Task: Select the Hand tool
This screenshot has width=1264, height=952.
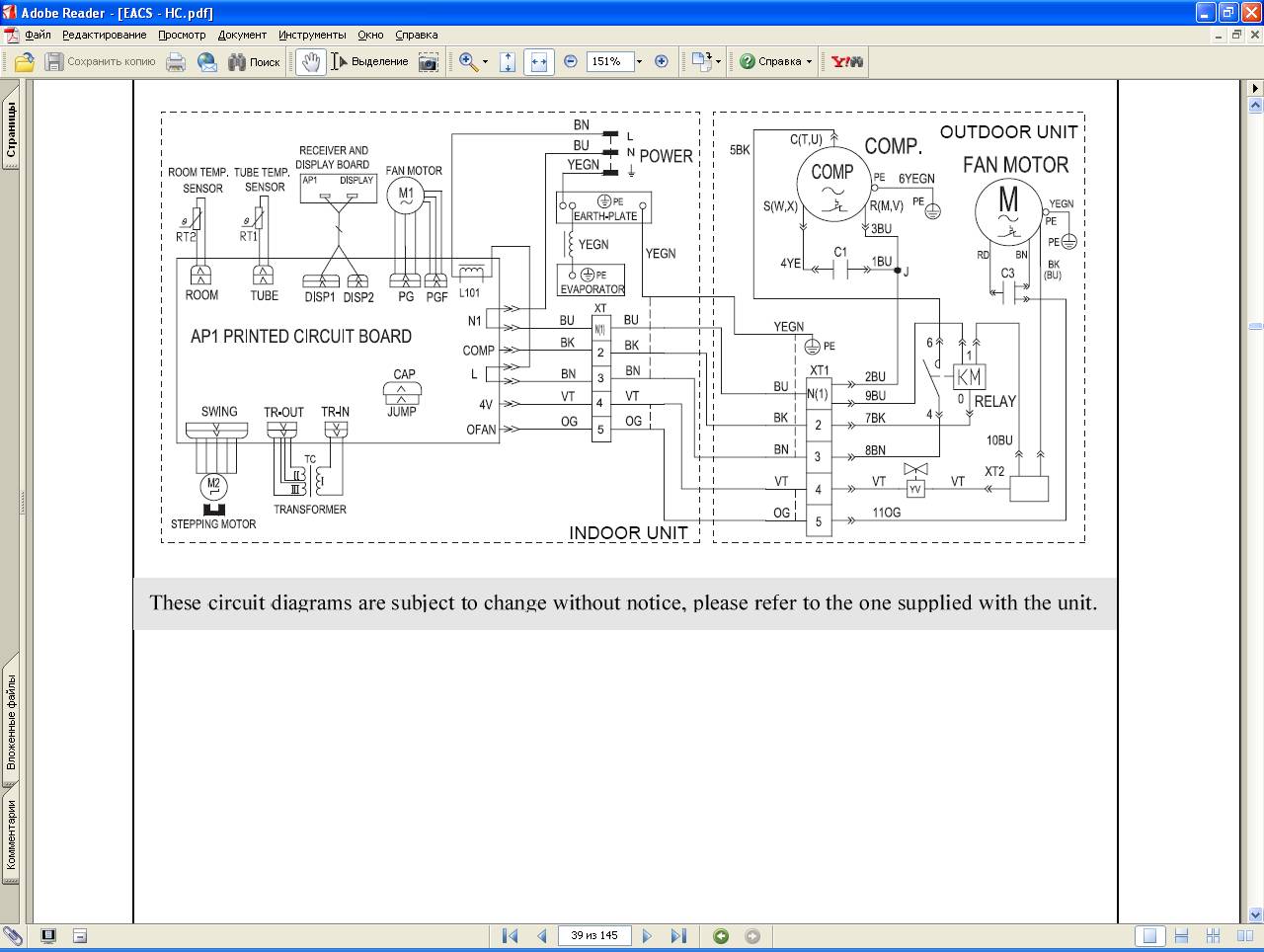Action: click(x=311, y=62)
